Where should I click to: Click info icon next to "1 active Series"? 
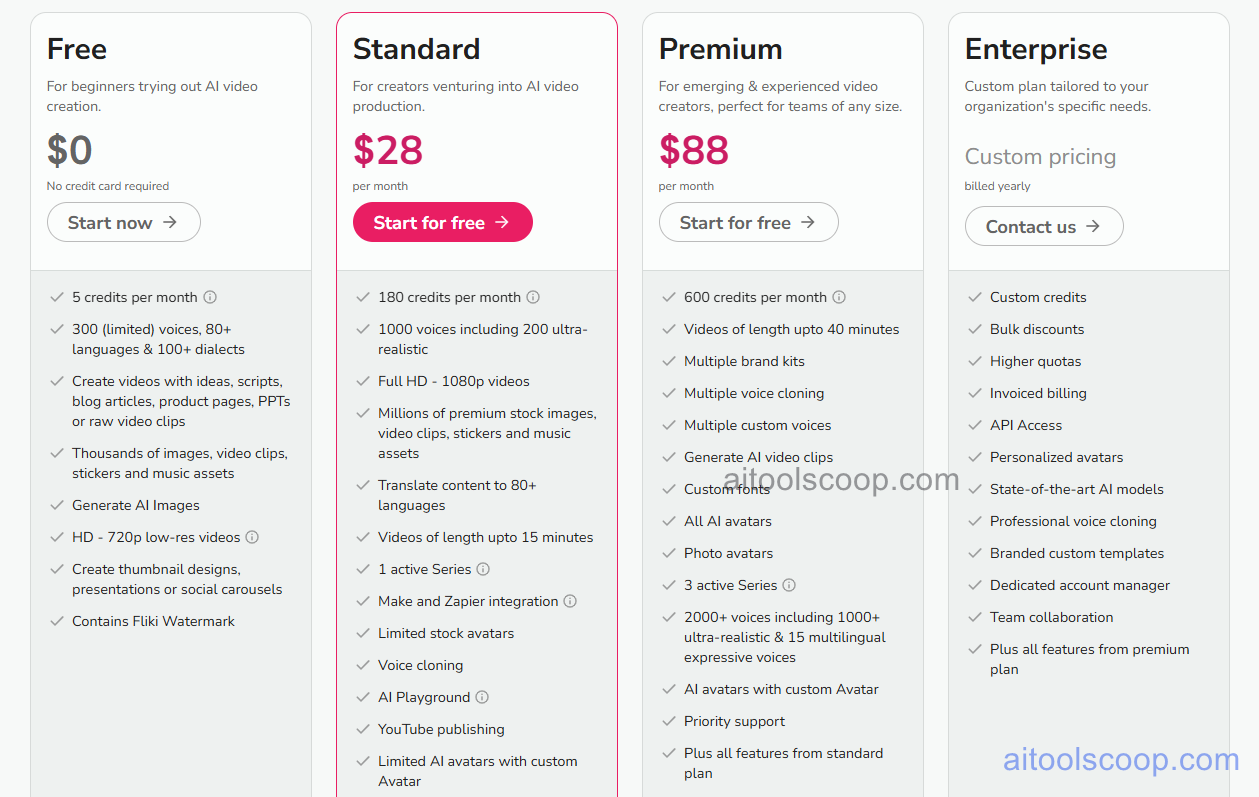pos(482,569)
